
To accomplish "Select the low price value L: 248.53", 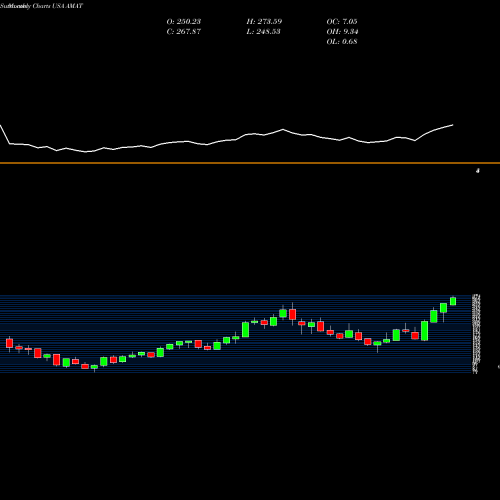I will tap(263, 32).
